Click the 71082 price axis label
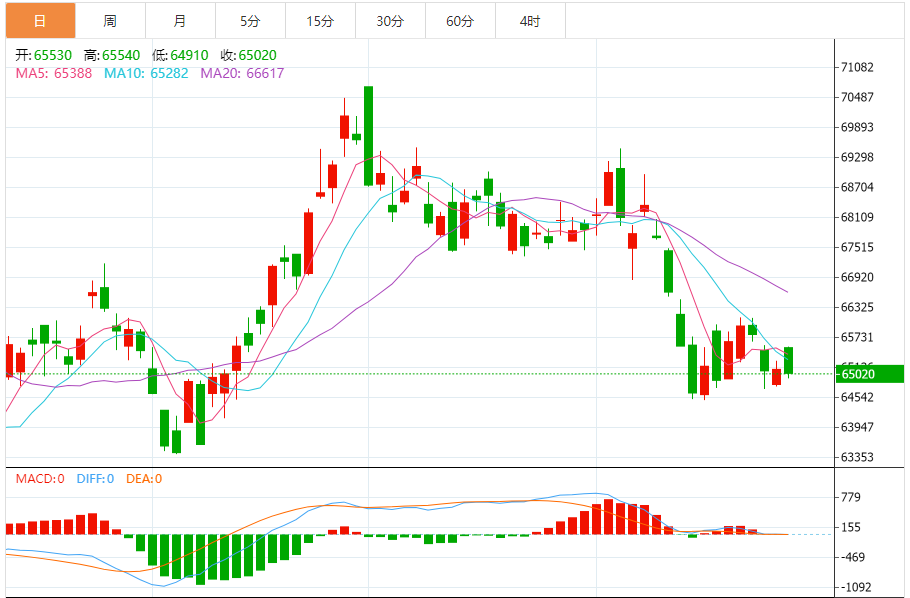 pos(857,67)
